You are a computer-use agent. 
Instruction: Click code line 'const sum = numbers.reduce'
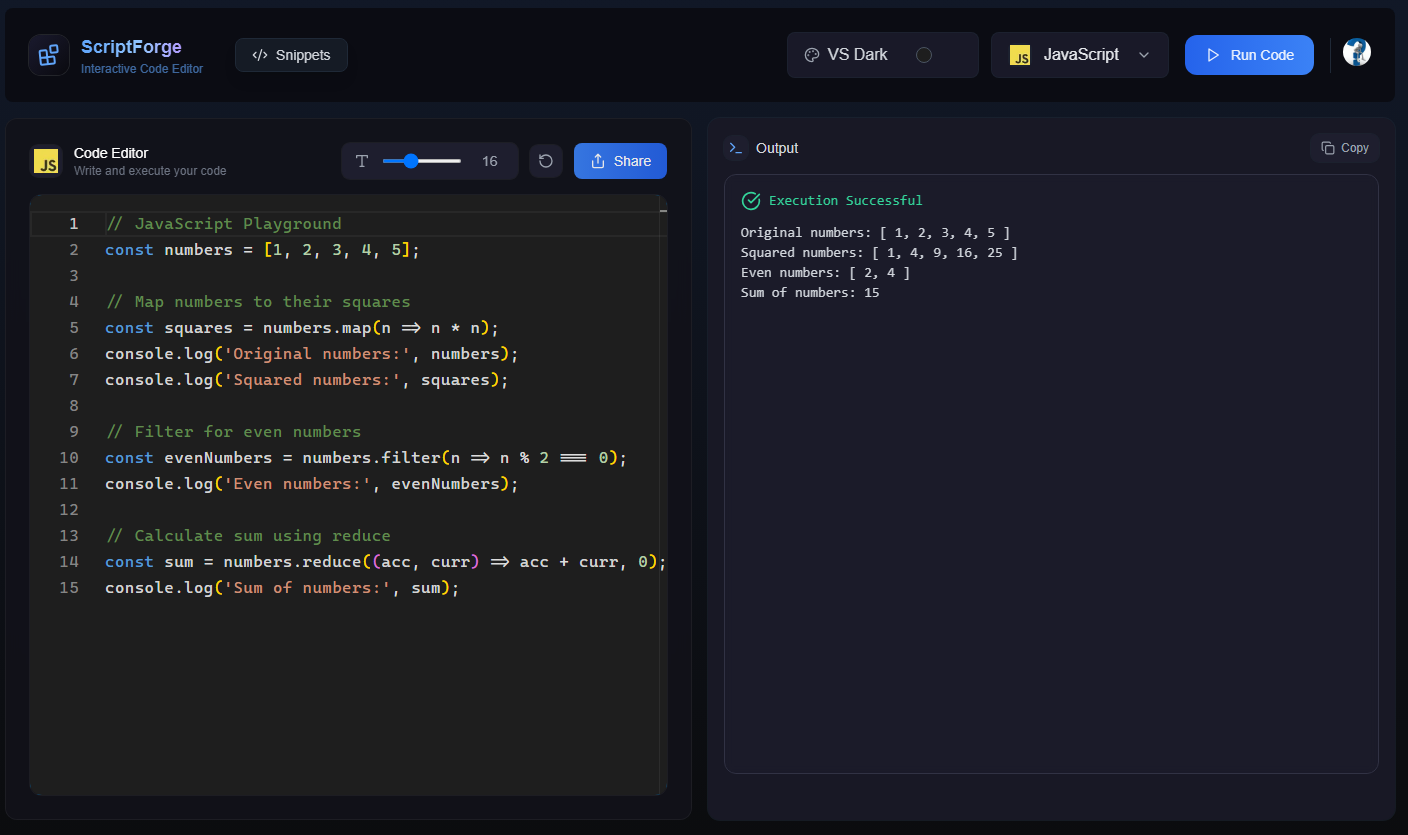tap(386, 562)
